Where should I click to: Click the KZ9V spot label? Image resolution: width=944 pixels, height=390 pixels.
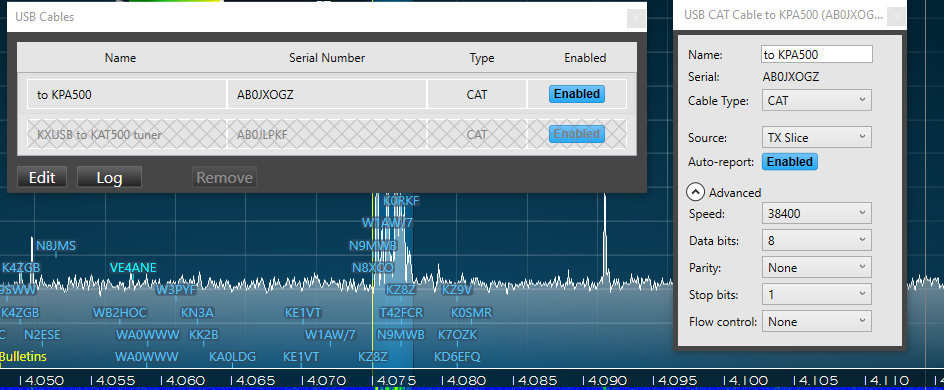click(x=457, y=289)
